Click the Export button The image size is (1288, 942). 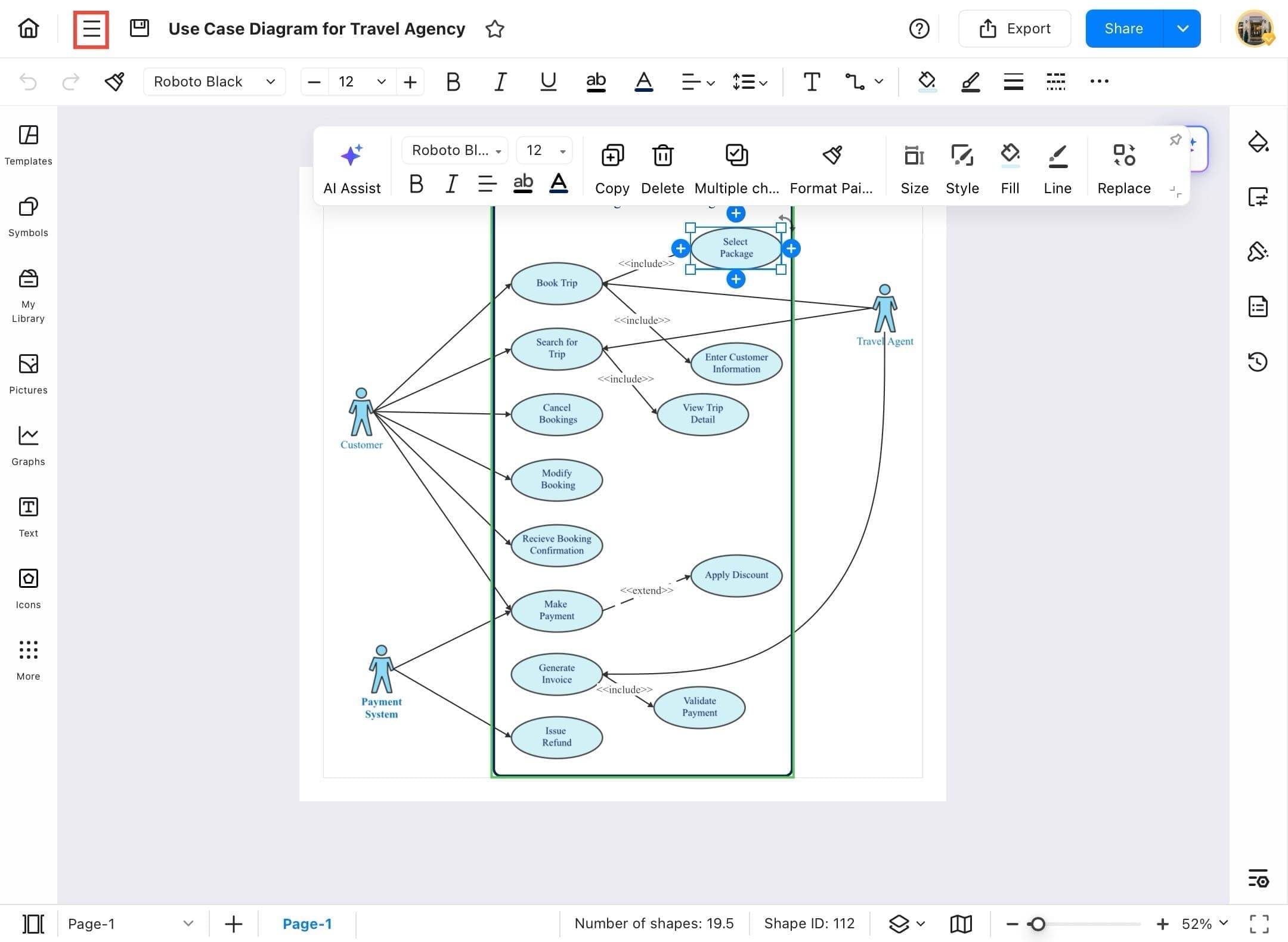(x=1014, y=29)
